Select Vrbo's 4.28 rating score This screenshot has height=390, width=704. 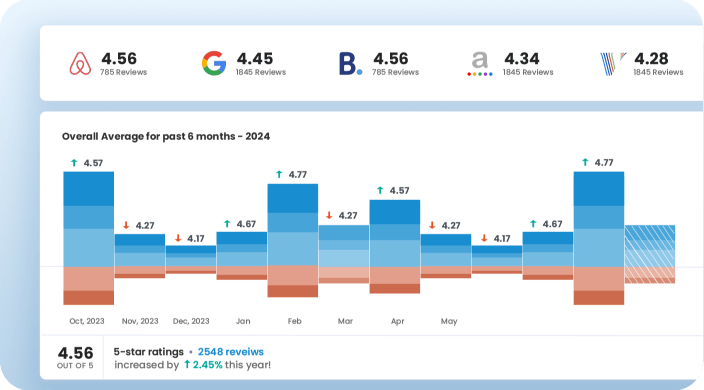coord(651,59)
